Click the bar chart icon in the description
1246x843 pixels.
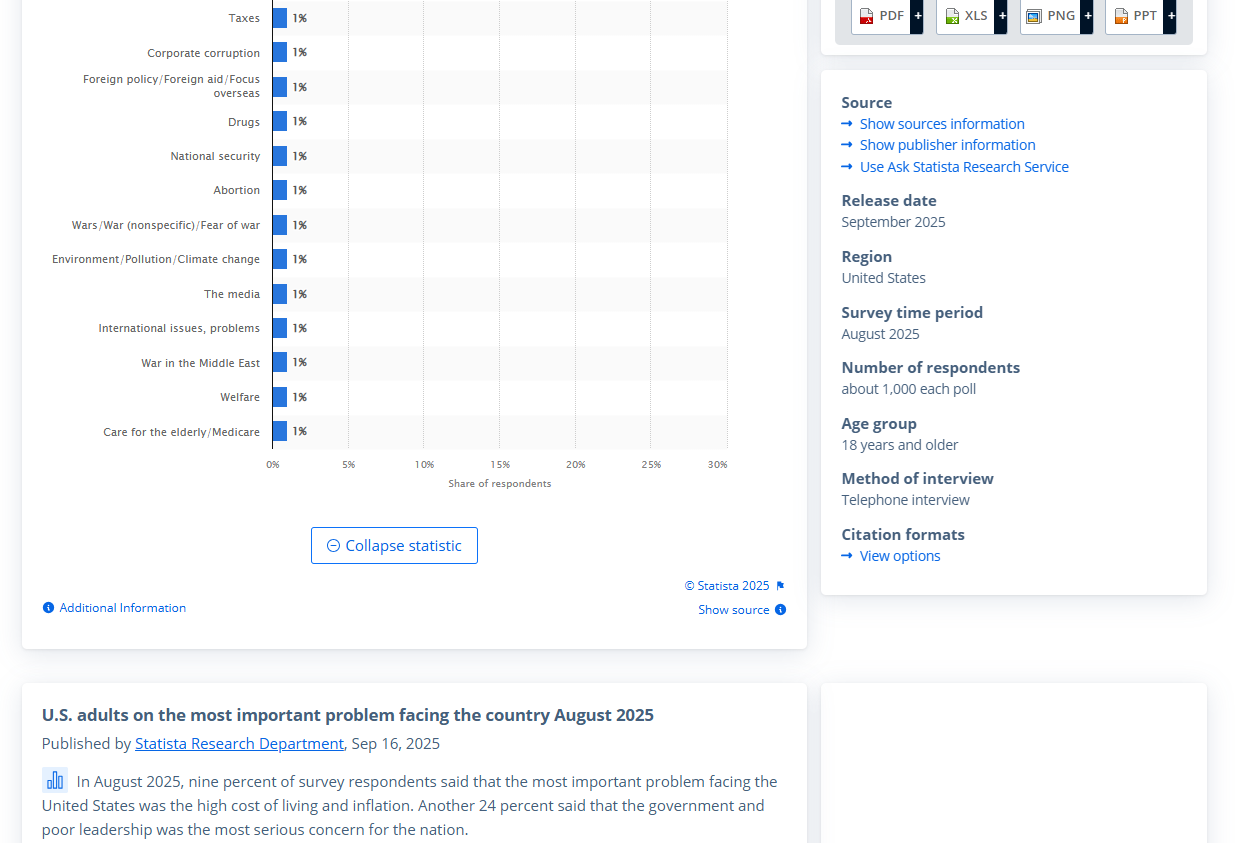coord(55,780)
